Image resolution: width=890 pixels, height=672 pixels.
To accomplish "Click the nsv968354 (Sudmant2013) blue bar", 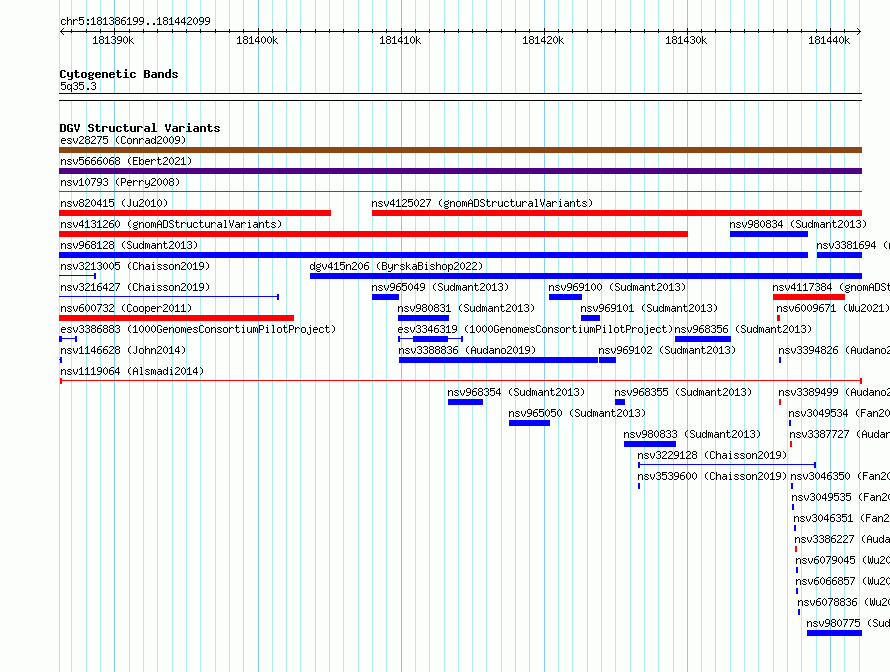I will point(465,402).
